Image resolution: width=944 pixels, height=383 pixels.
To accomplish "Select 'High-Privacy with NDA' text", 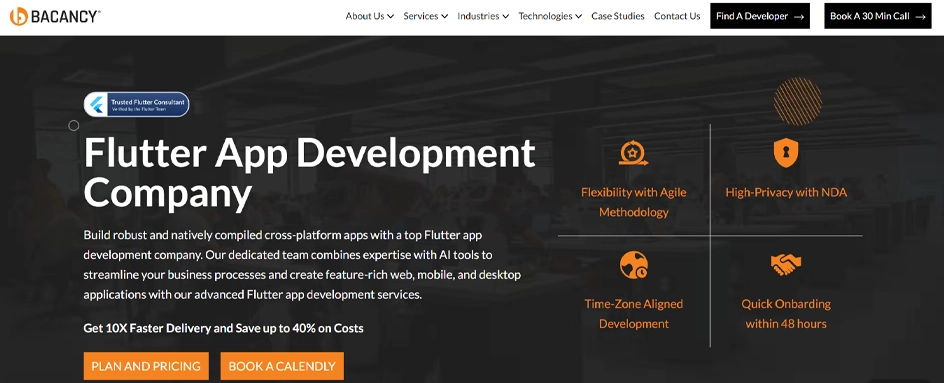I will 786,193.
